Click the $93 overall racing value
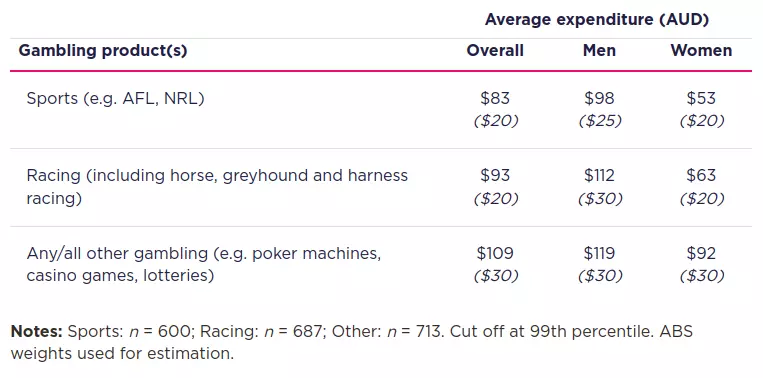Image resolution: width=763 pixels, height=378 pixels. click(x=495, y=175)
